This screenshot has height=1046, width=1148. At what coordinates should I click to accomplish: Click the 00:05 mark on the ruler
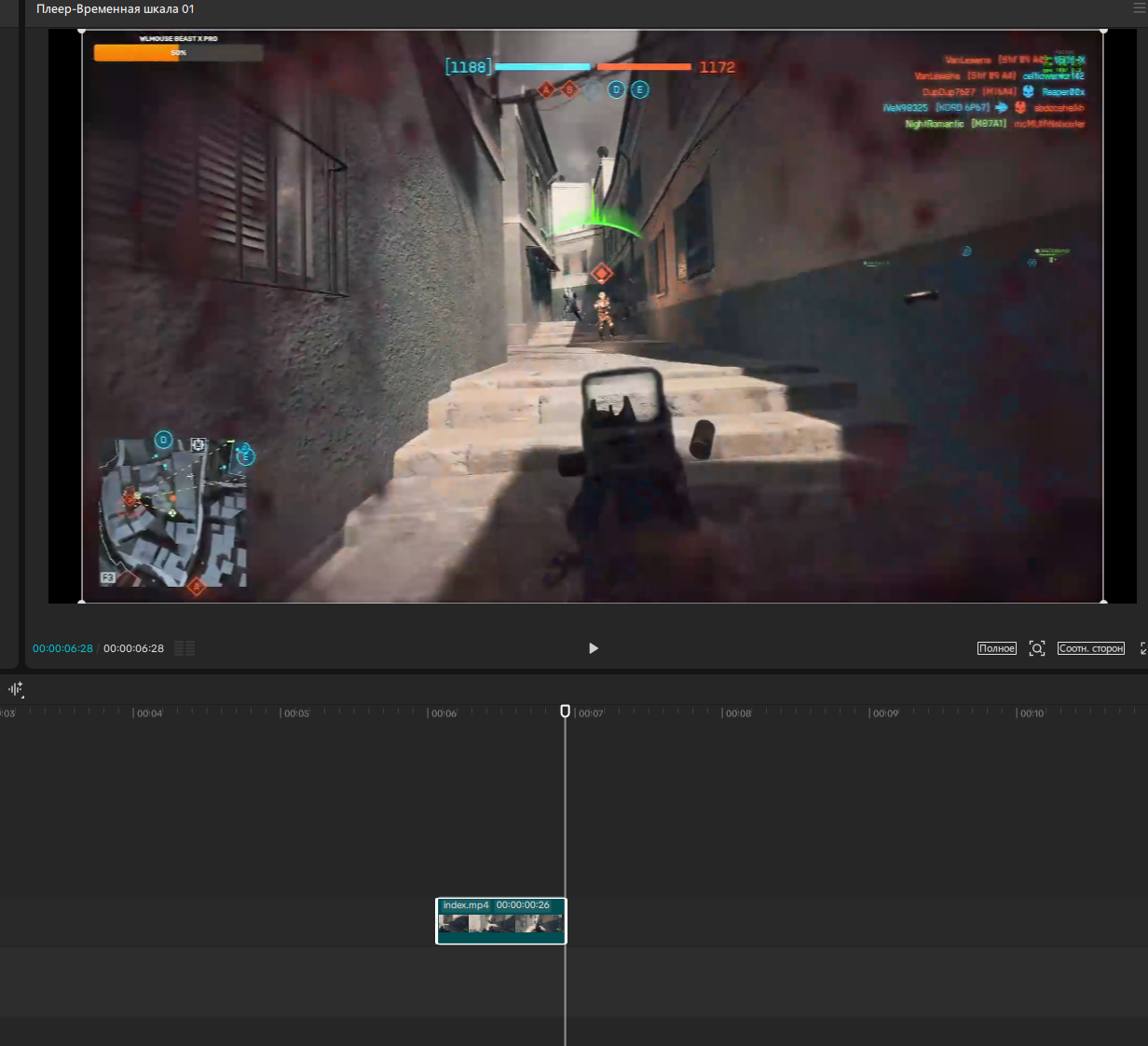(296, 713)
